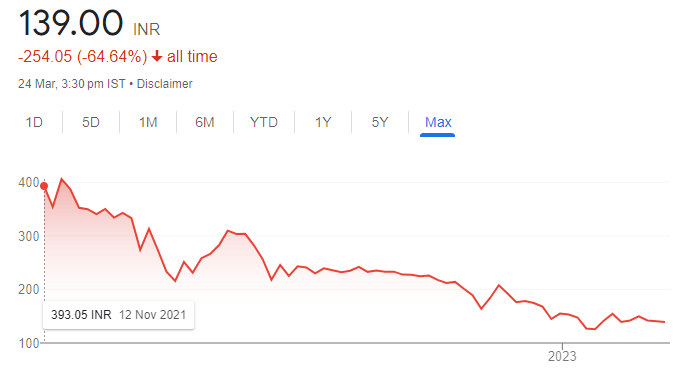Open the YTD range tab
Image resolution: width=688 pixels, height=369 pixels.
[264, 122]
